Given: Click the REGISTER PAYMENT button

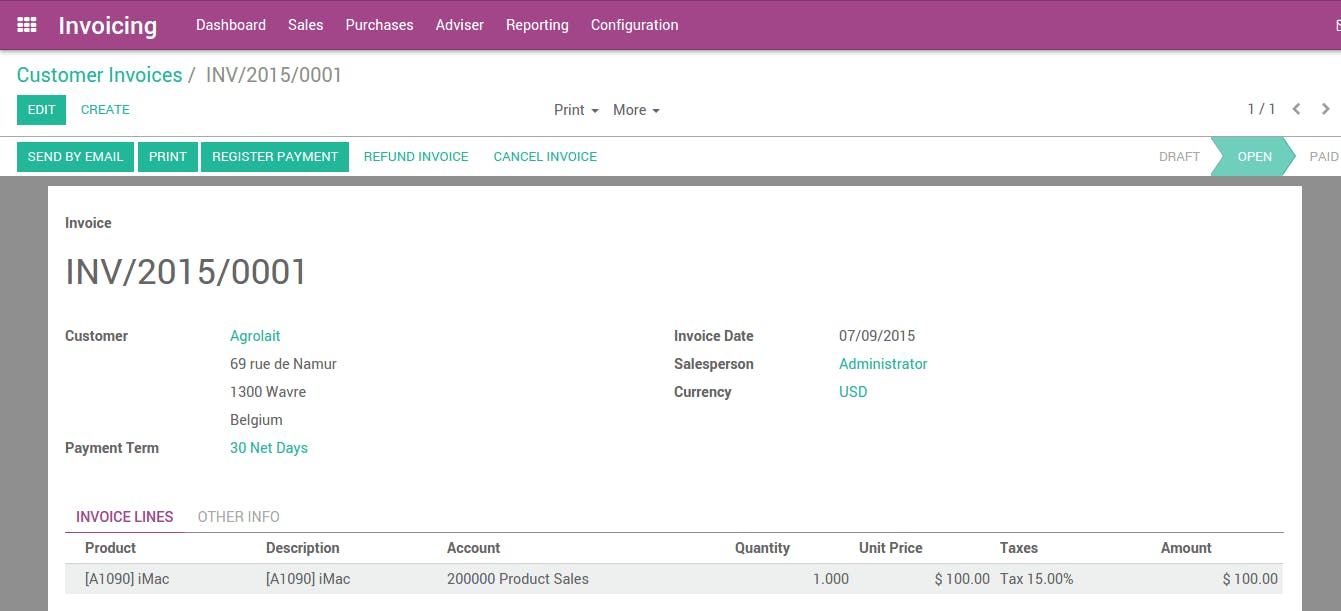Looking at the screenshot, I should [x=274, y=156].
